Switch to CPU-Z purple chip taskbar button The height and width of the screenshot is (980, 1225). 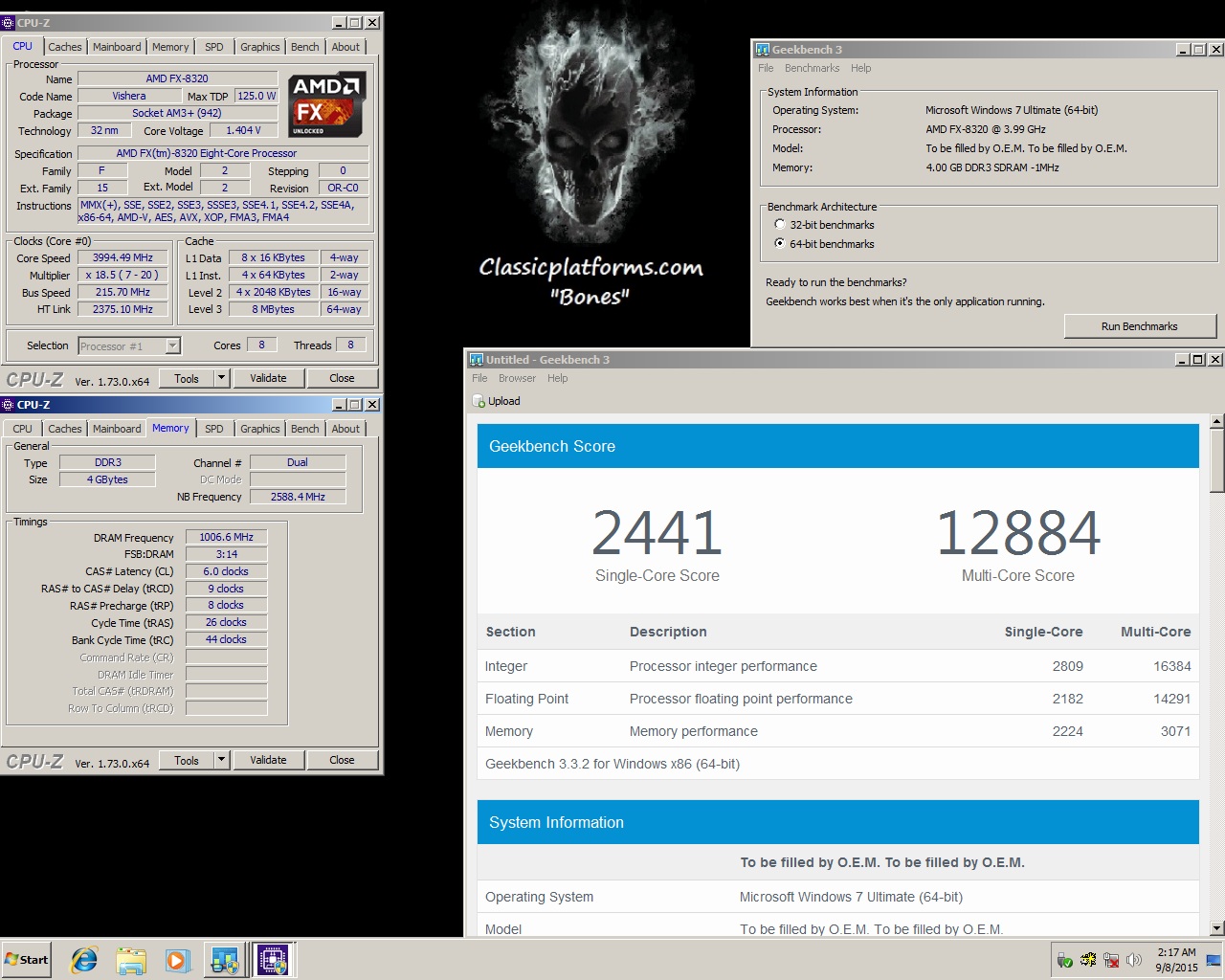coord(273,960)
